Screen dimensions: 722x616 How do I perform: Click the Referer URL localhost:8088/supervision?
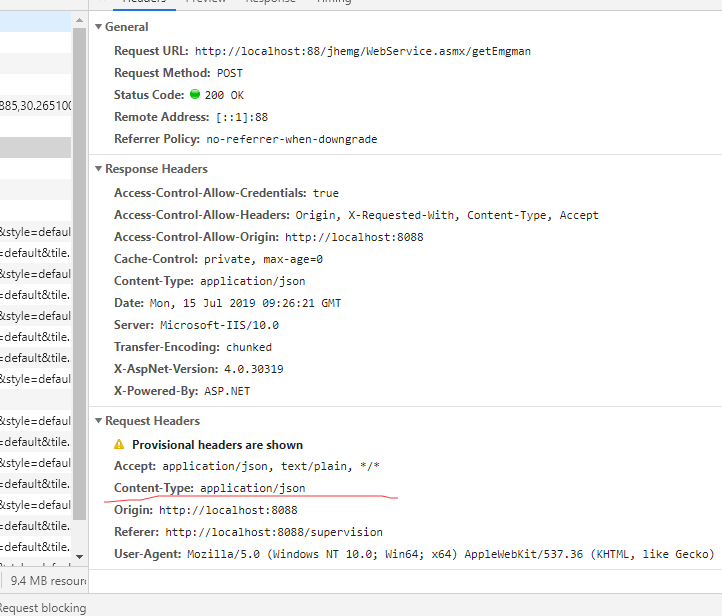point(273,532)
